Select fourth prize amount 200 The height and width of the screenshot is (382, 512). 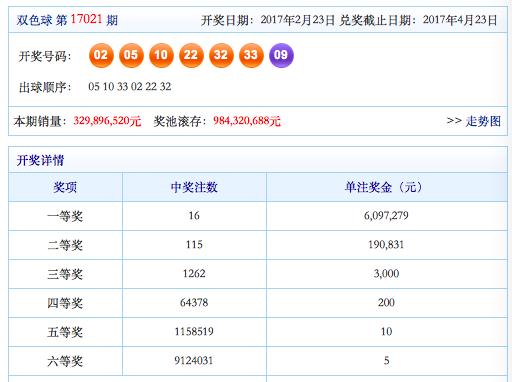pyautogui.click(x=386, y=303)
